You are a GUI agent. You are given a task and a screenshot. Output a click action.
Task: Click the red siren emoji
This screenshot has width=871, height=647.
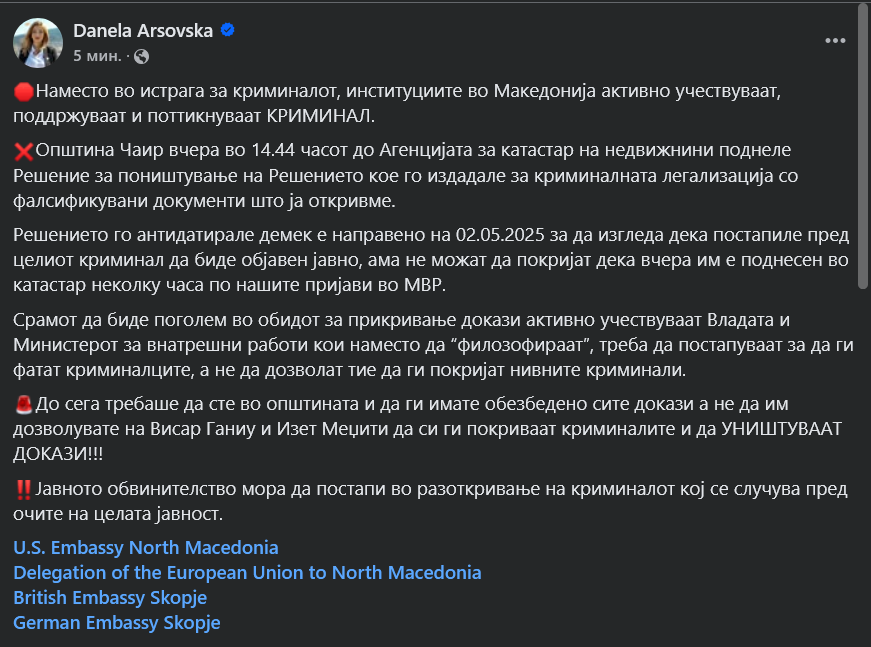tap(24, 405)
